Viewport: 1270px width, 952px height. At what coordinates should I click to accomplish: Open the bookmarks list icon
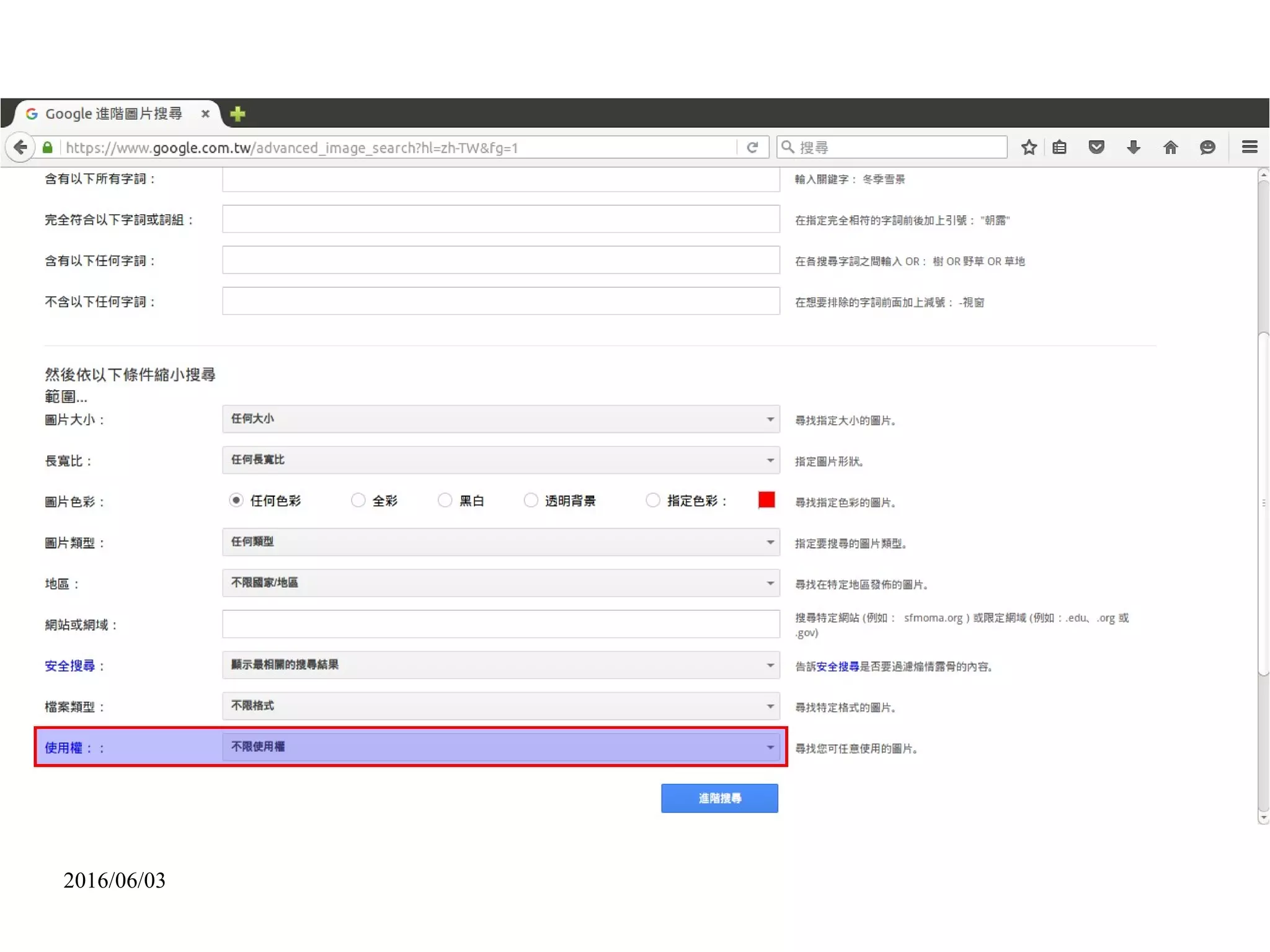pos(1060,148)
